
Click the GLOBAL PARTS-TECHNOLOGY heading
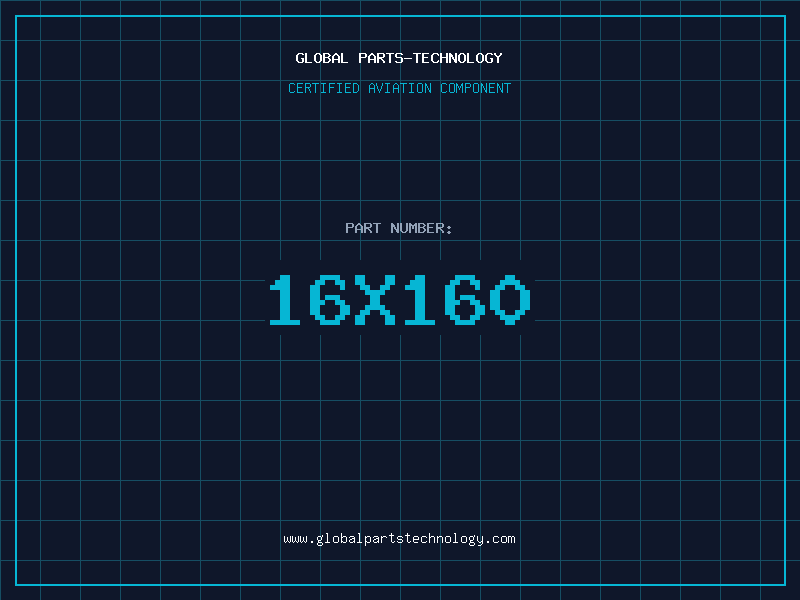399,58
